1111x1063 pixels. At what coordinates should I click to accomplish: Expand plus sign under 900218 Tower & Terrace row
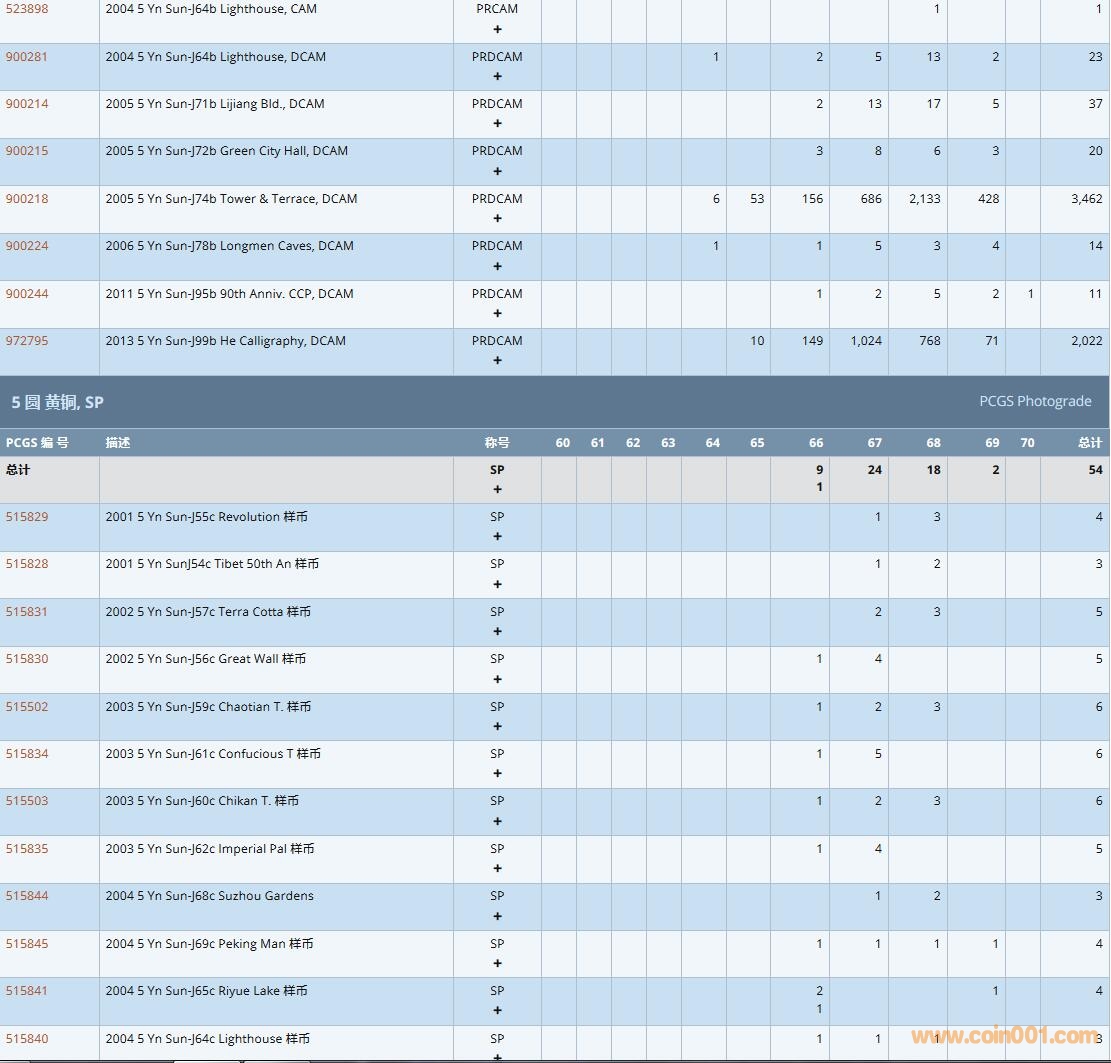(497, 219)
